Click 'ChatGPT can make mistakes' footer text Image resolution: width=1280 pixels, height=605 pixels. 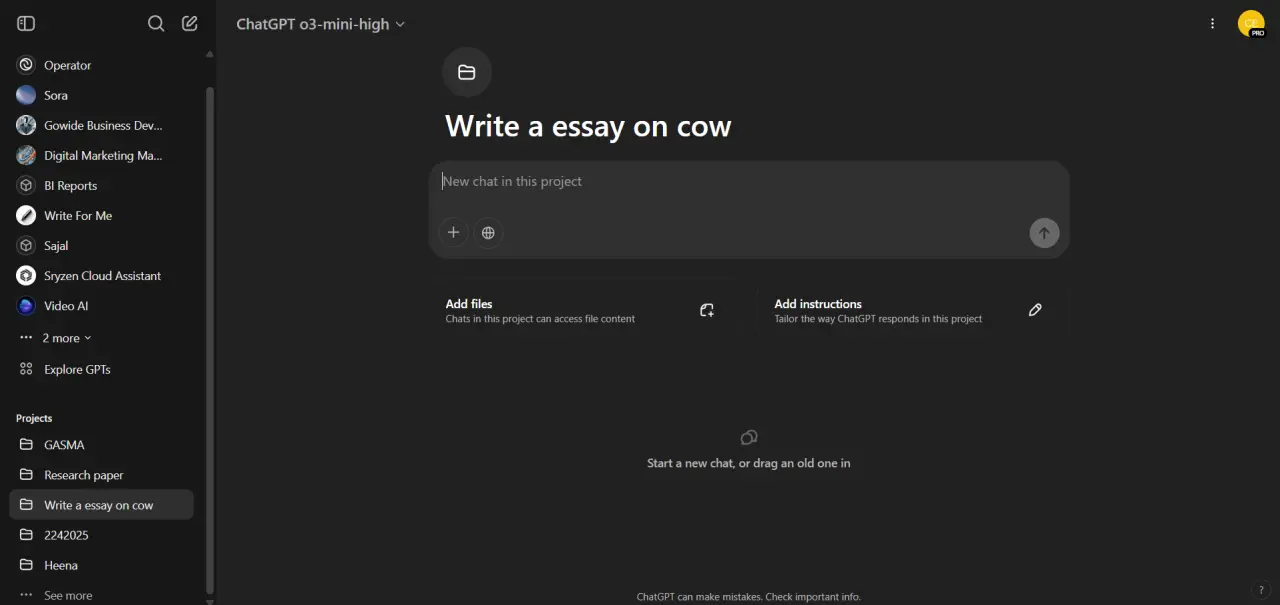click(x=749, y=597)
